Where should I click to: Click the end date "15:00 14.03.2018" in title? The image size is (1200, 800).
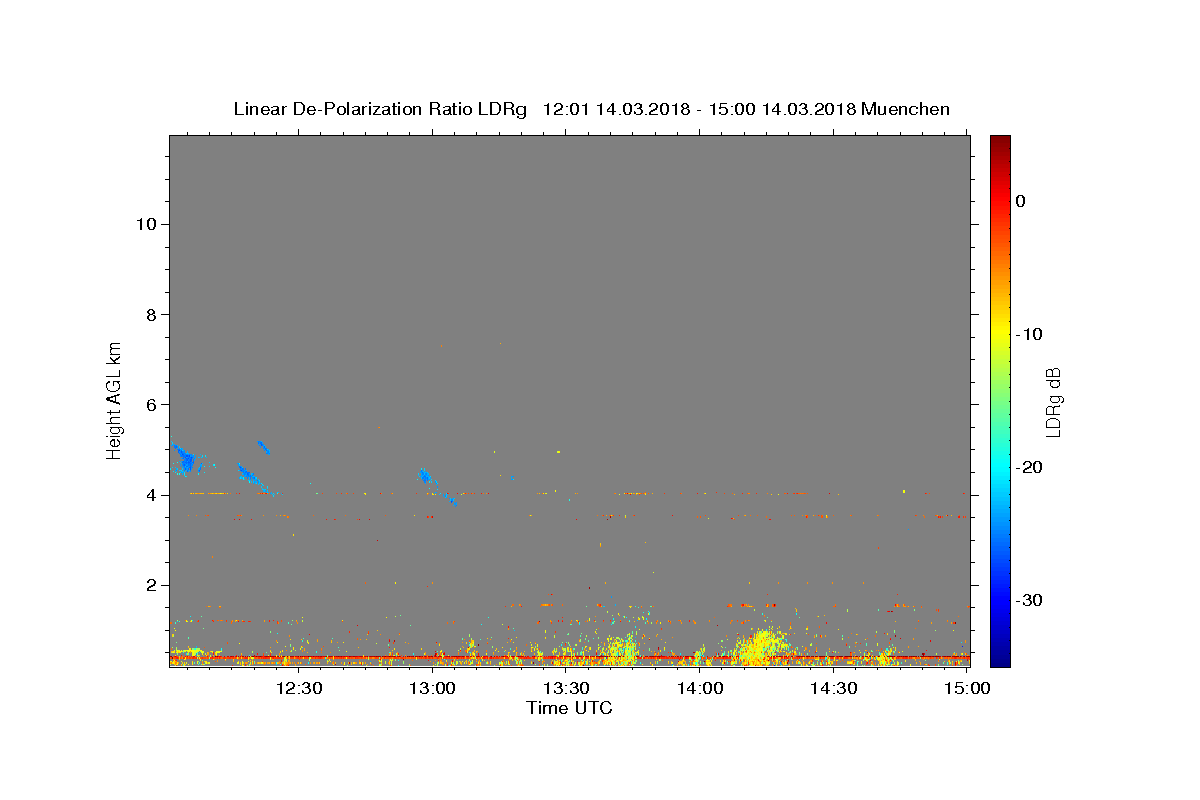tap(781, 109)
